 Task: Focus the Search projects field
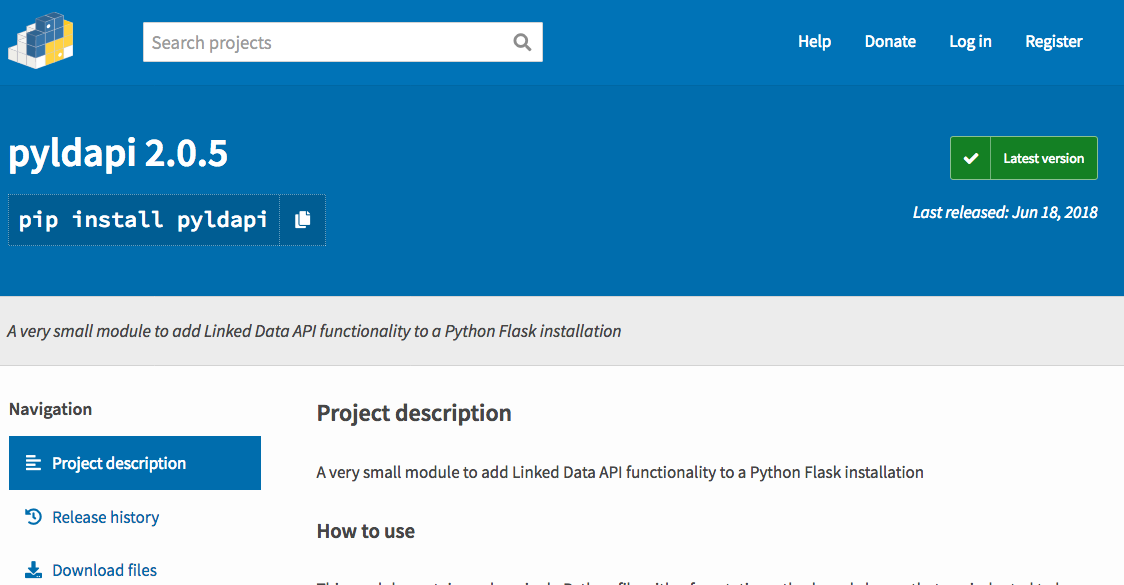pyautogui.click(x=343, y=42)
